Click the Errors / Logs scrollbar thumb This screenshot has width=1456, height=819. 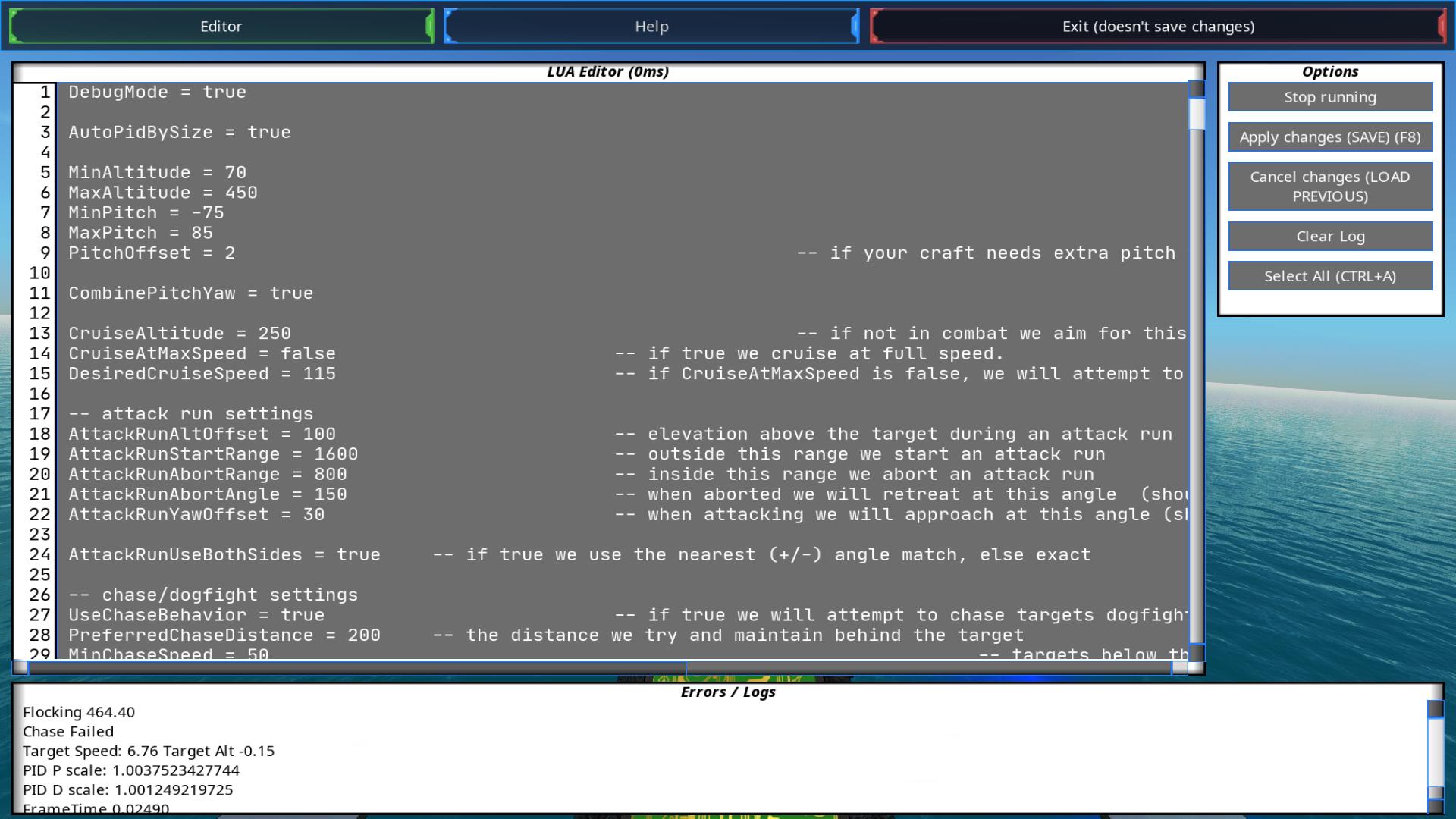(x=1435, y=751)
